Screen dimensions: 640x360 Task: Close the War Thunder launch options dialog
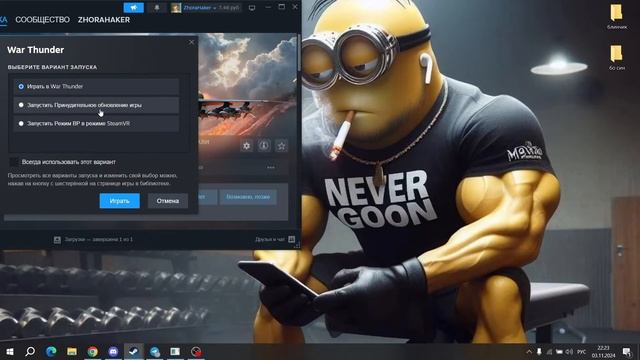pos(191,42)
